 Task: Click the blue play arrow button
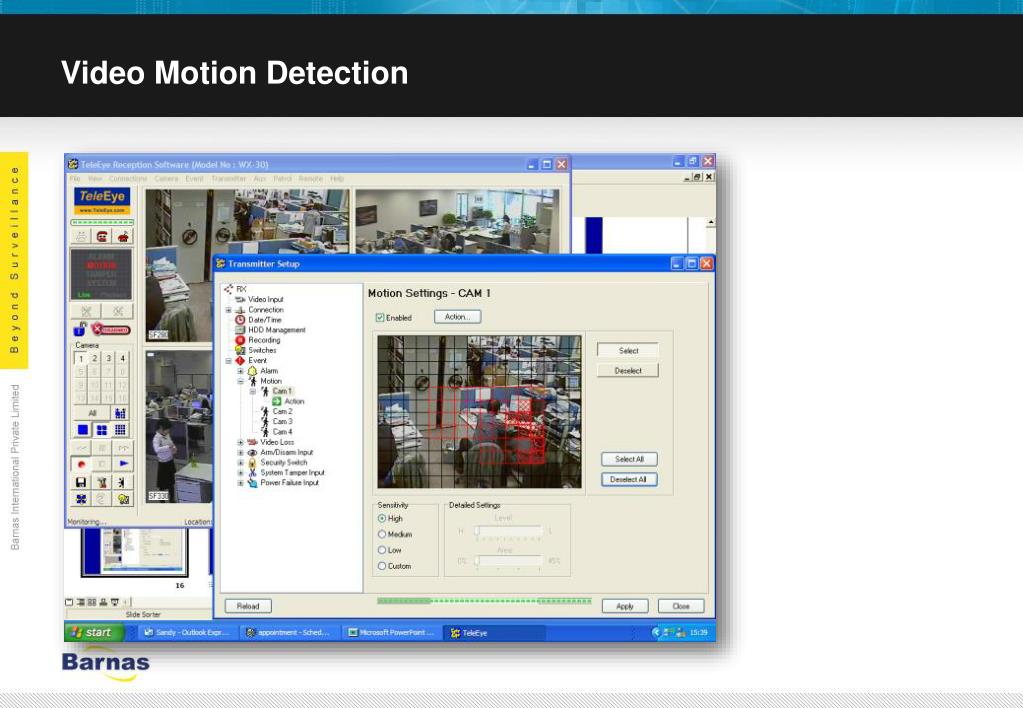122,465
